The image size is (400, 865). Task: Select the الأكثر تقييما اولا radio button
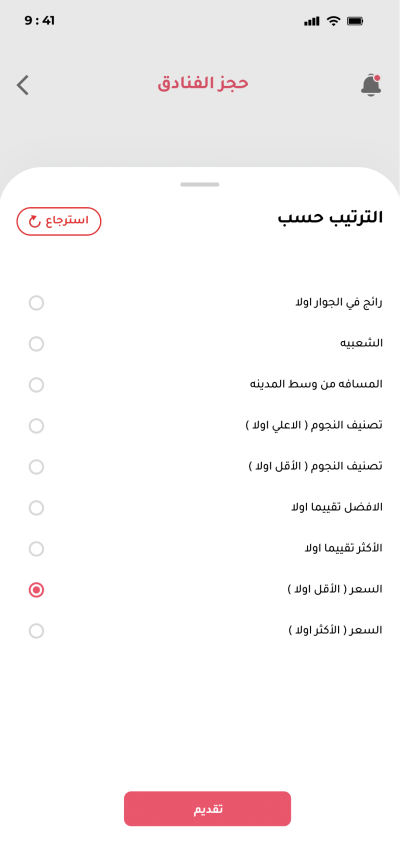[x=36, y=549]
